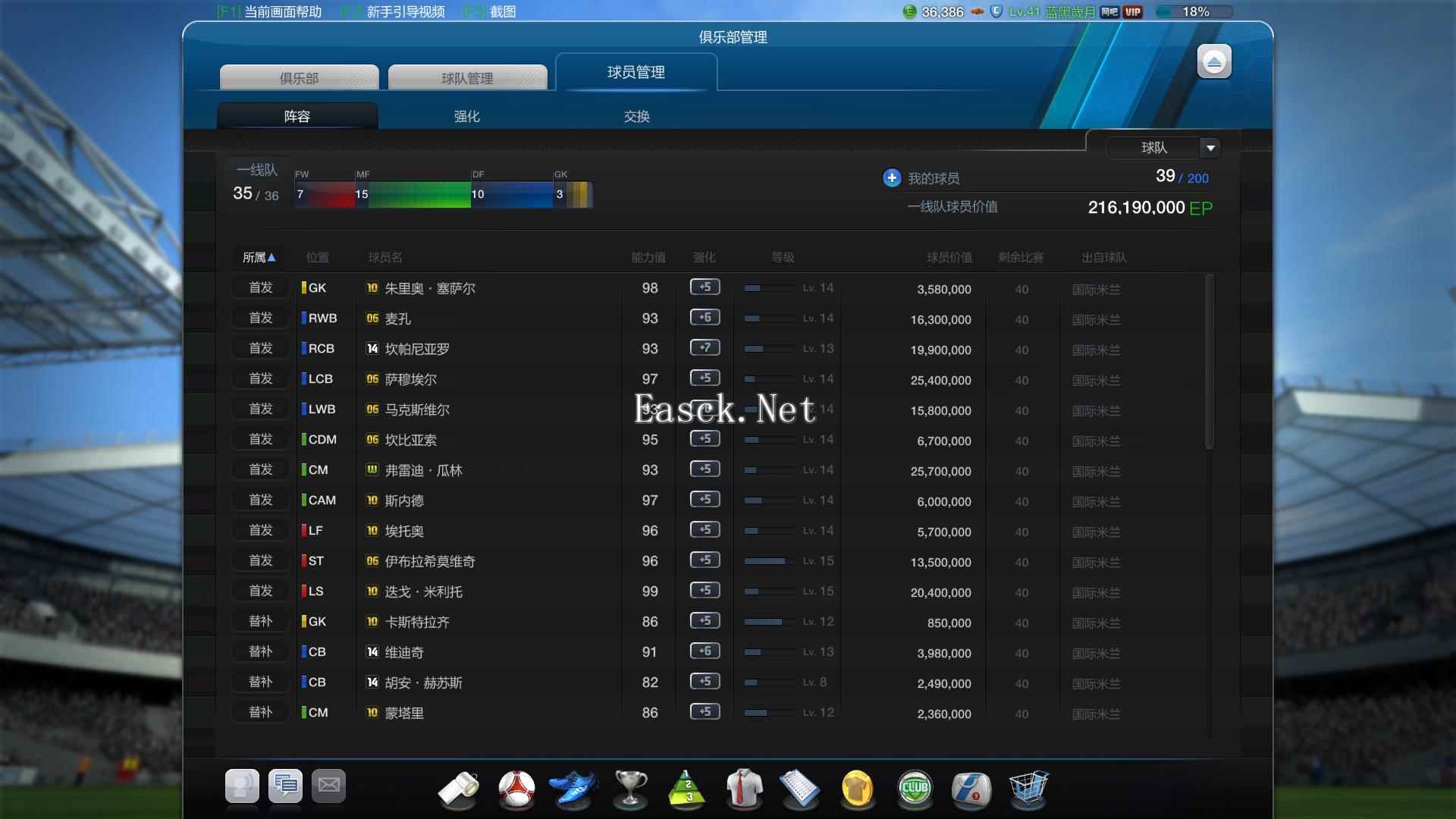
Task: Click the value 15,800,000 for 马克斯维尔
Action: (x=940, y=410)
